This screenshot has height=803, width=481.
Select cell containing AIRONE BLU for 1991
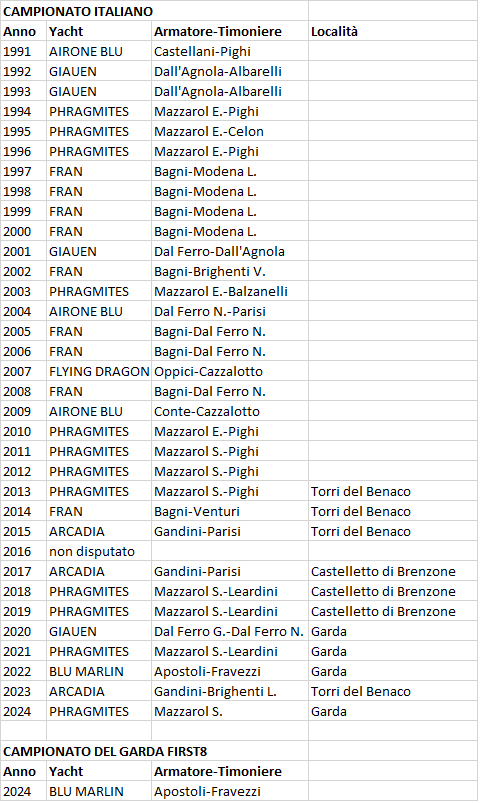tap(99, 51)
